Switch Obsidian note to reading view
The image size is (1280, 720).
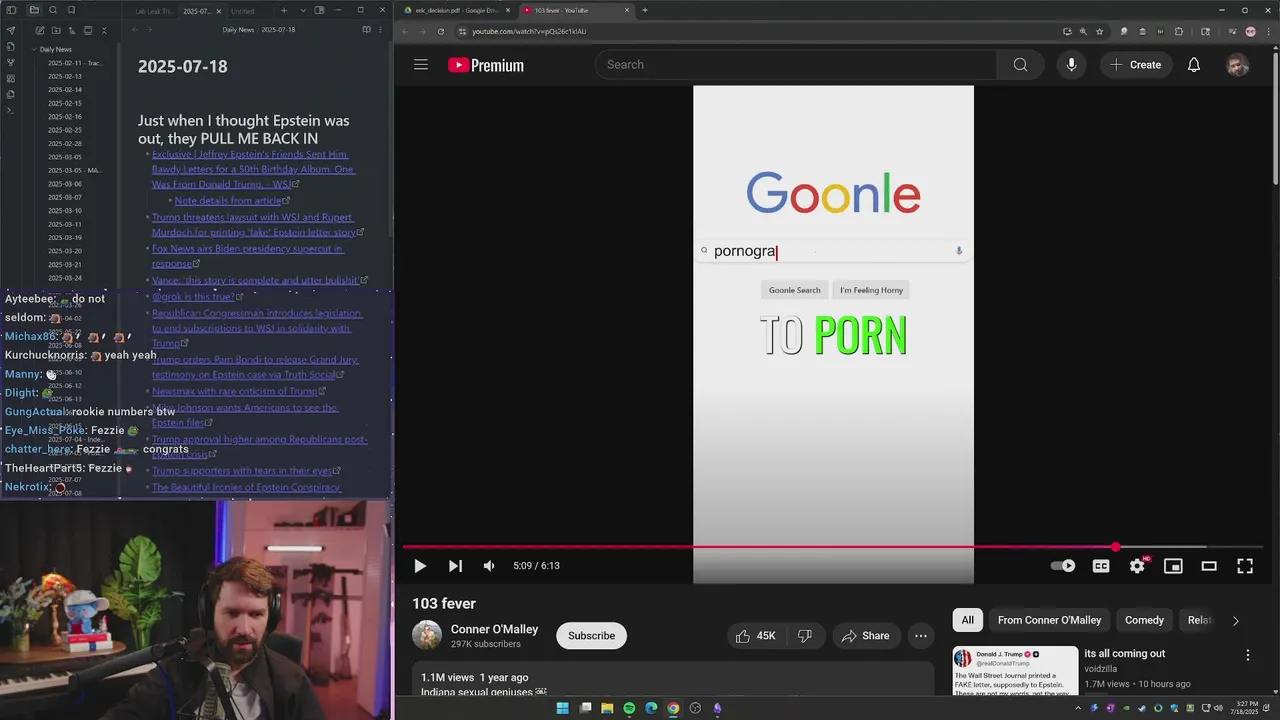pos(366,30)
